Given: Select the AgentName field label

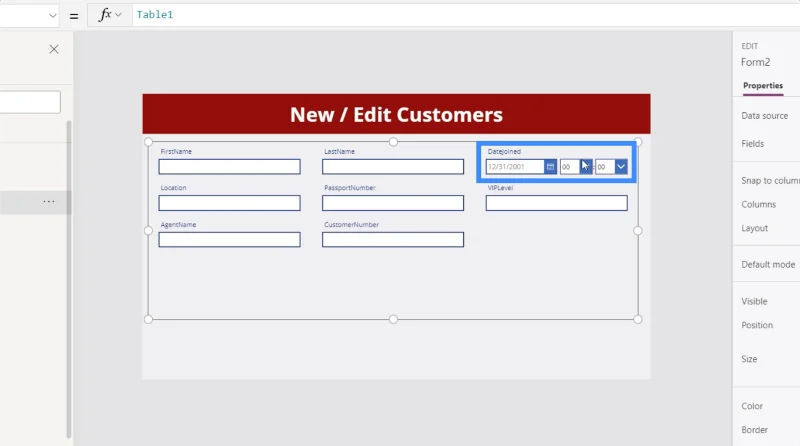Looking at the screenshot, I should 178,225.
